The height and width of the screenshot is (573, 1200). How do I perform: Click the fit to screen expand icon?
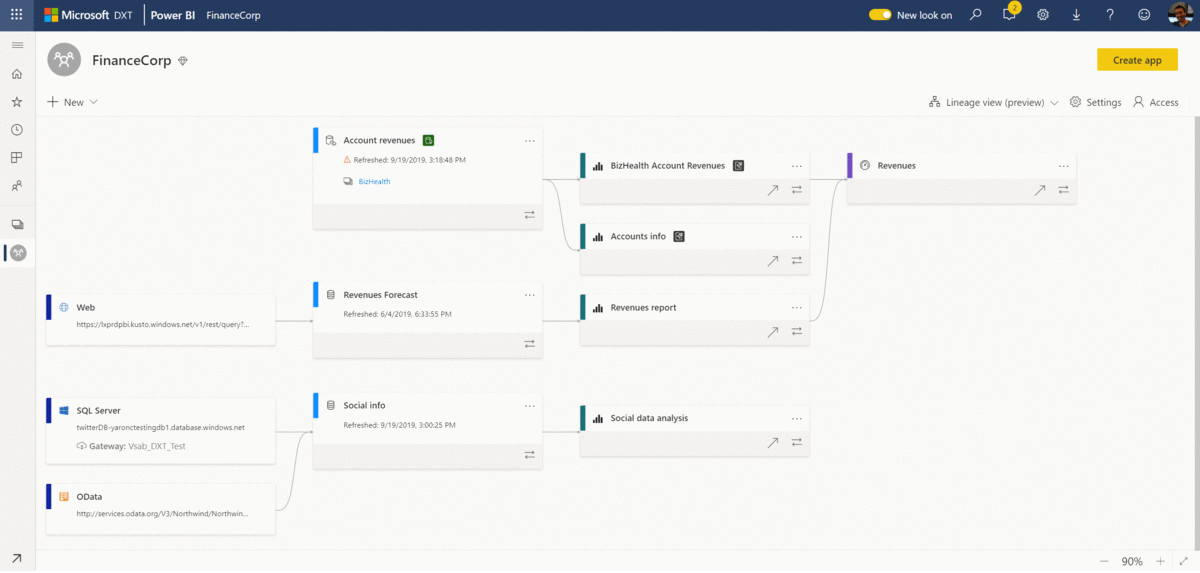click(x=1183, y=561)
